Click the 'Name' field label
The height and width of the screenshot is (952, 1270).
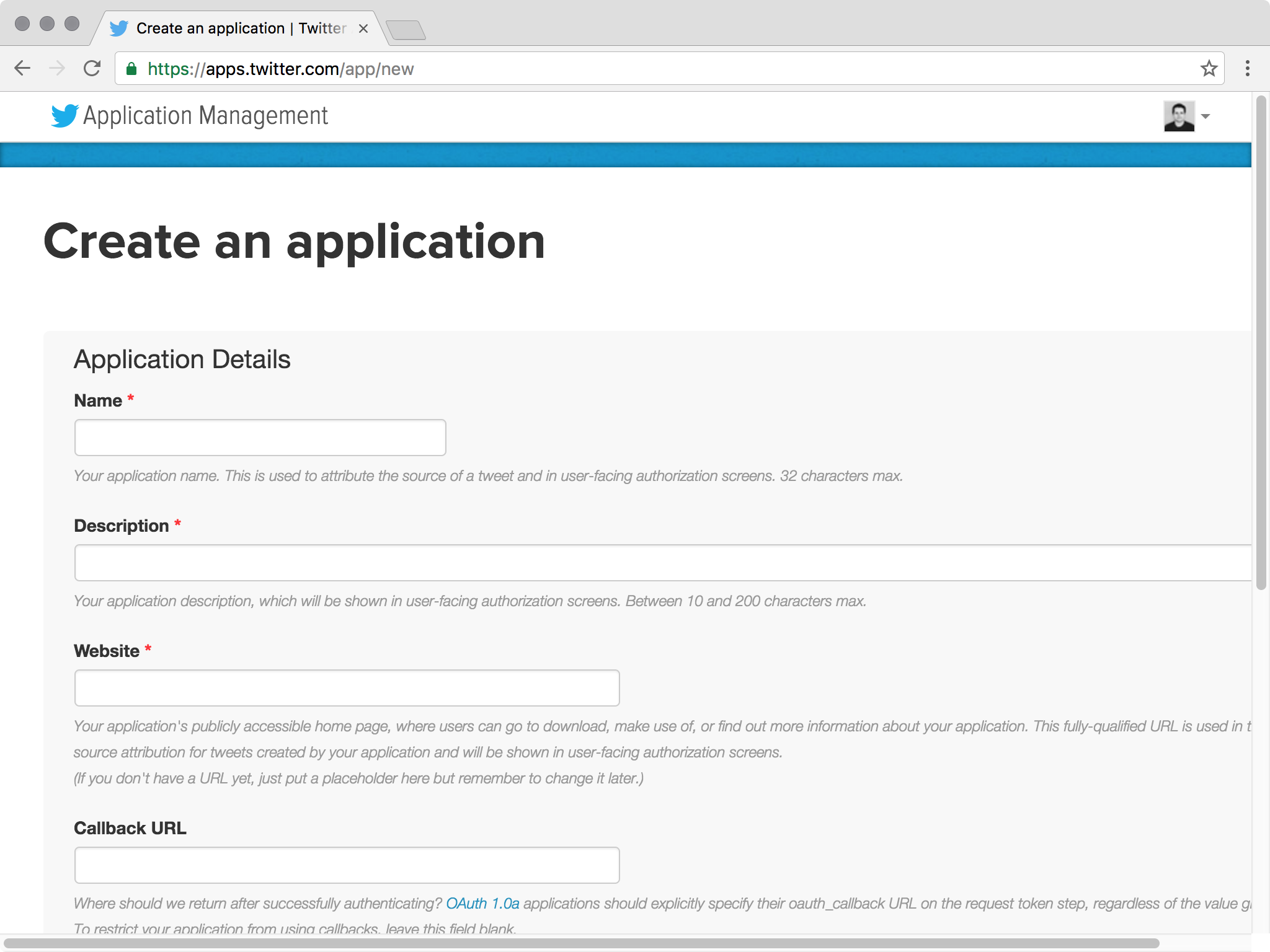point(98,401)
